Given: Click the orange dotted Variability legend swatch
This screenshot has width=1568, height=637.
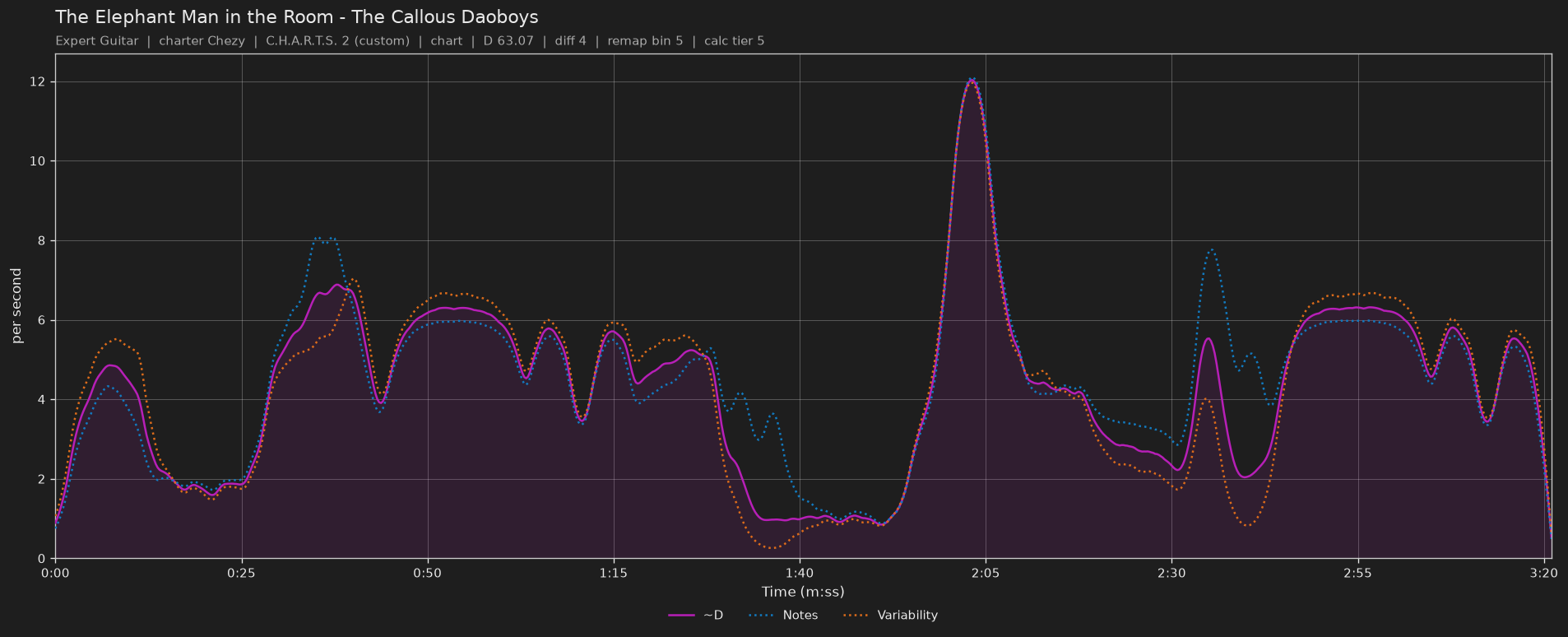Looking at the screenshot, I should tap(856, 616).
